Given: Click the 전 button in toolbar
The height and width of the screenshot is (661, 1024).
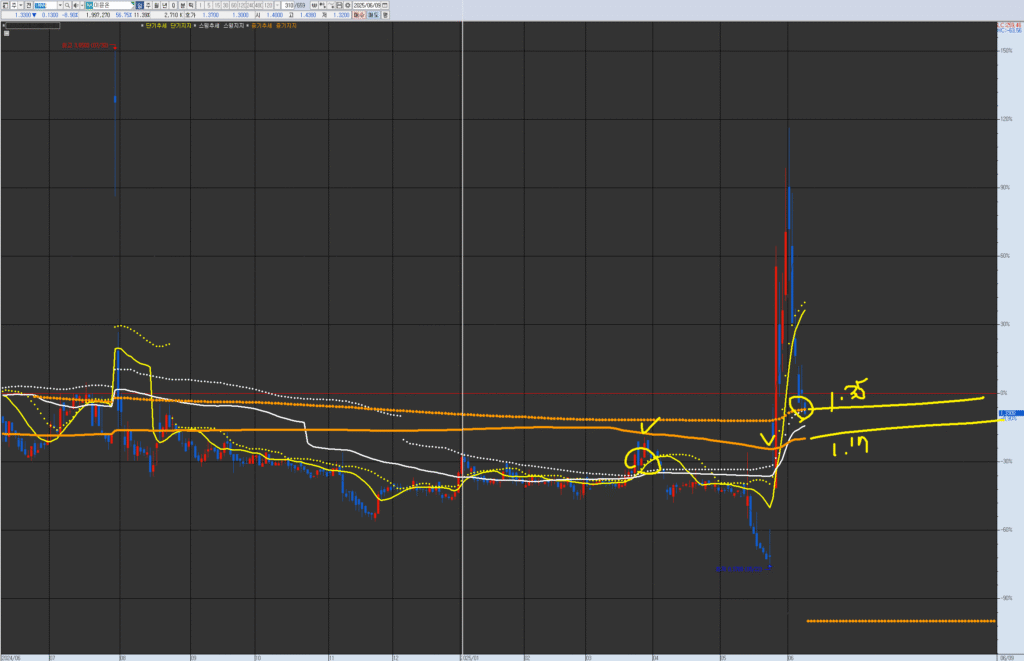Looking at the screenshot, I should pos(28,5).
